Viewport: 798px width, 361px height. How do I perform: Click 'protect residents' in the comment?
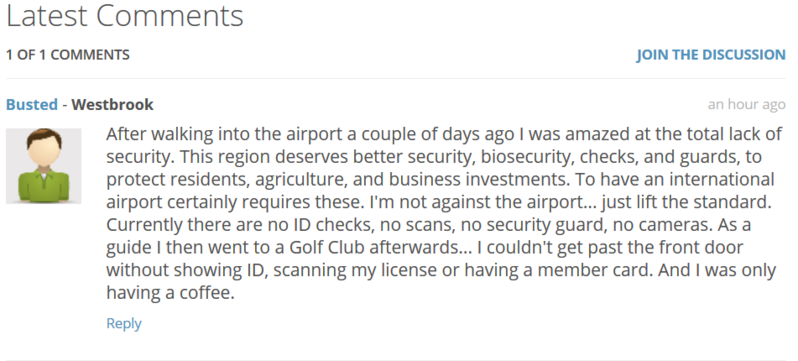click(x=178, y=180)
